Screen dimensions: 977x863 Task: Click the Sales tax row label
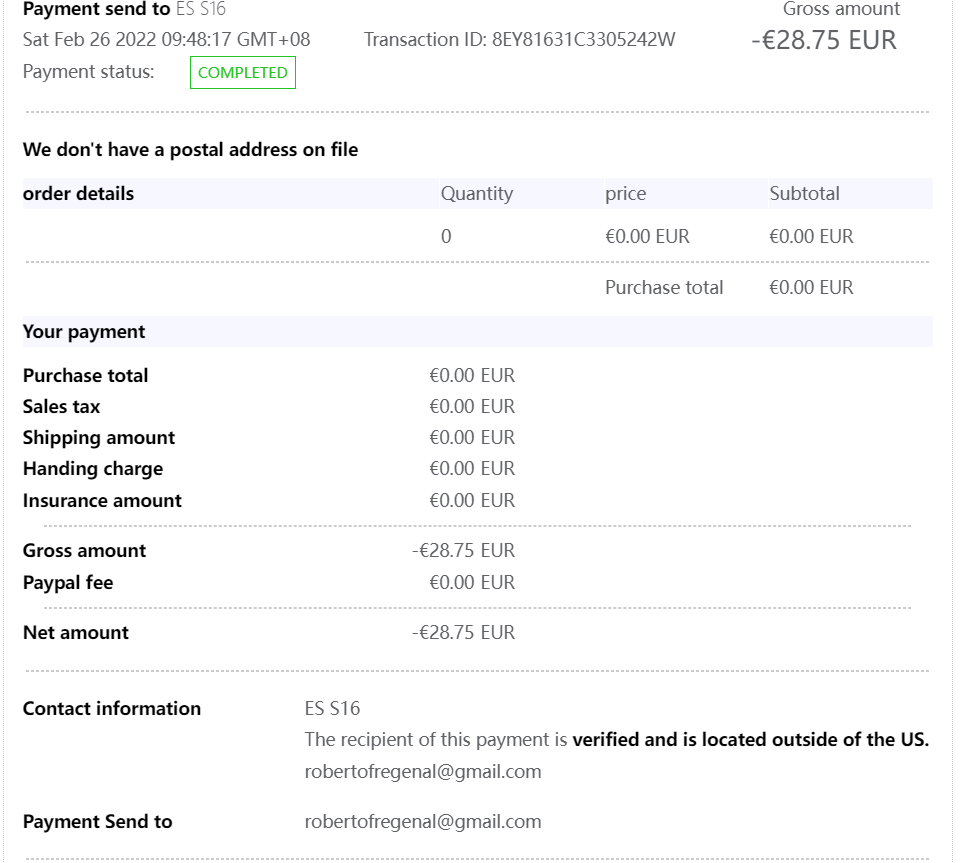pos(61,406)
